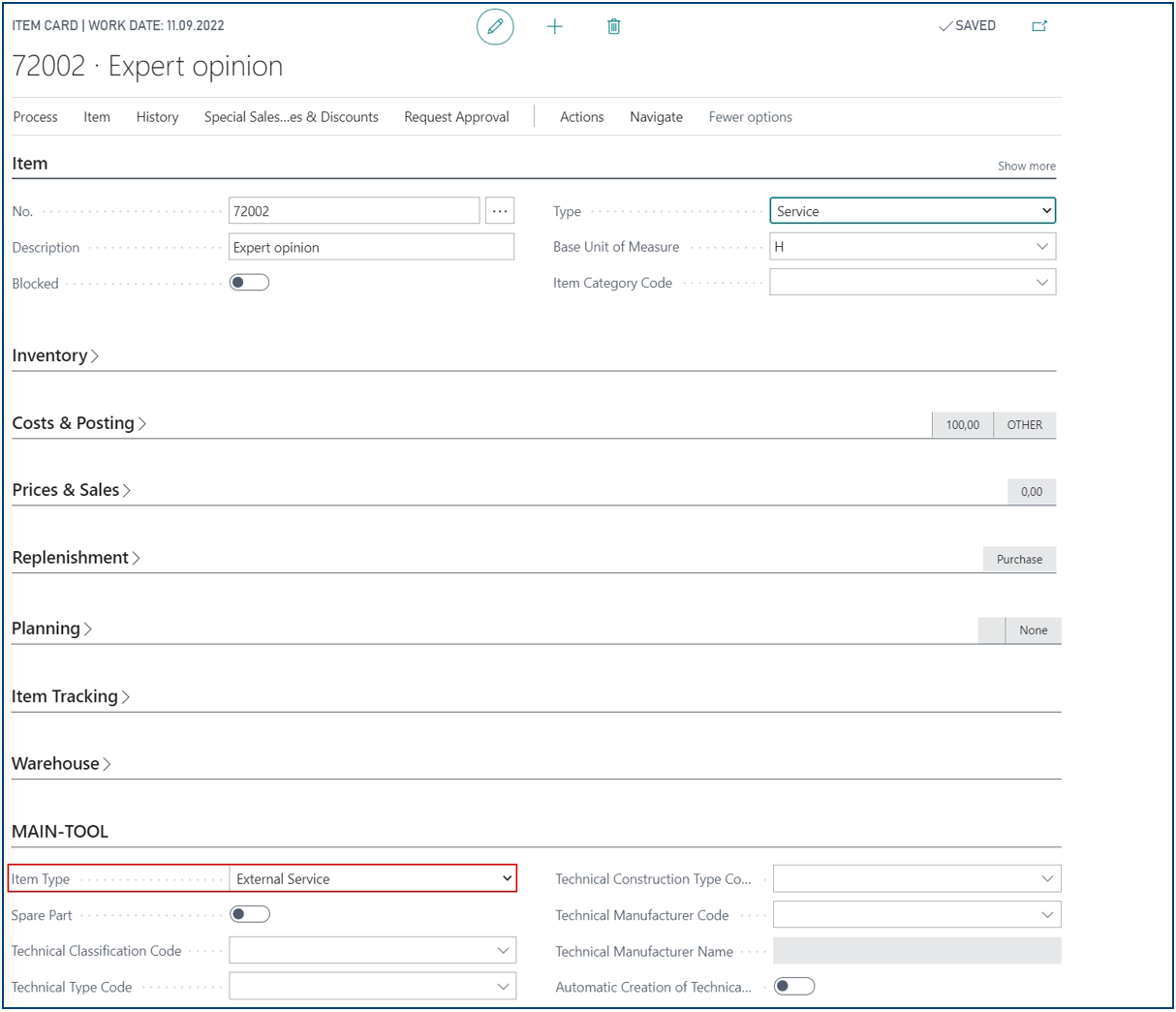Expand the Inventory section

[55, 355]
